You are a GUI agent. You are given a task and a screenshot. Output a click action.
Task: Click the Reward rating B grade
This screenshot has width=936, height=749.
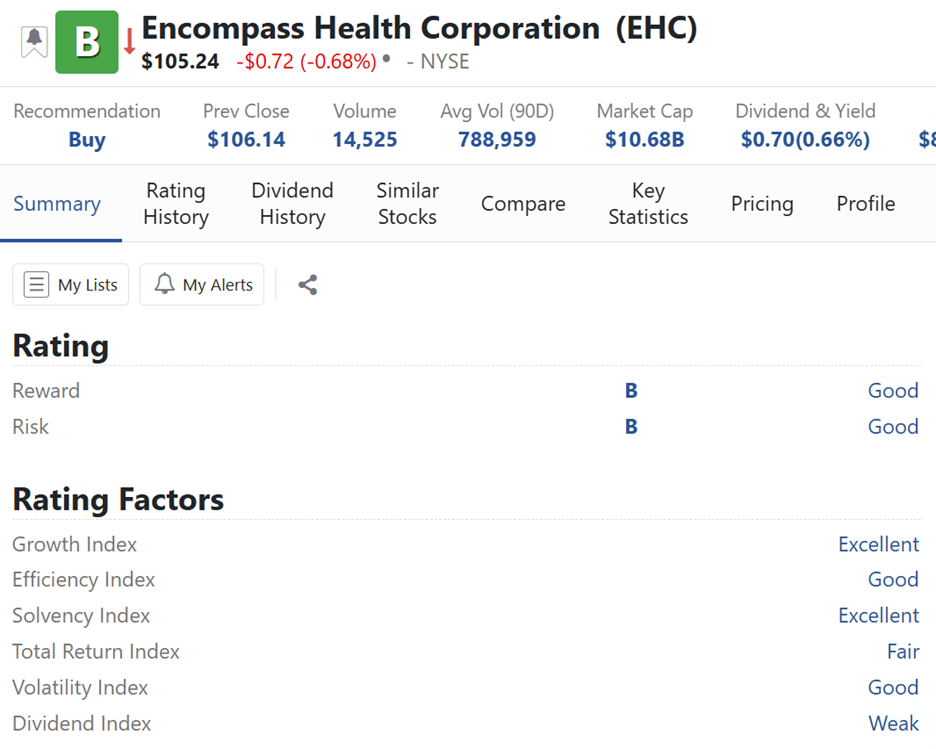[x=631, y=391]
